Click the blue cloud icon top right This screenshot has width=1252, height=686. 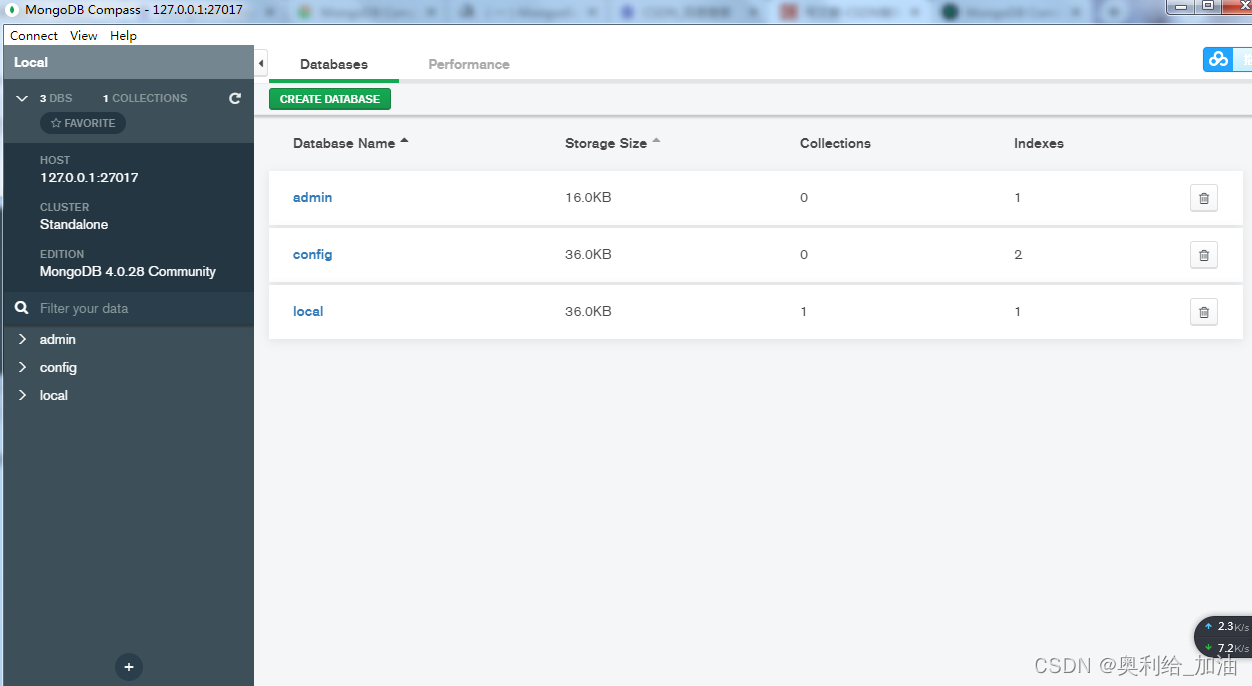(x=1218, y=59)
